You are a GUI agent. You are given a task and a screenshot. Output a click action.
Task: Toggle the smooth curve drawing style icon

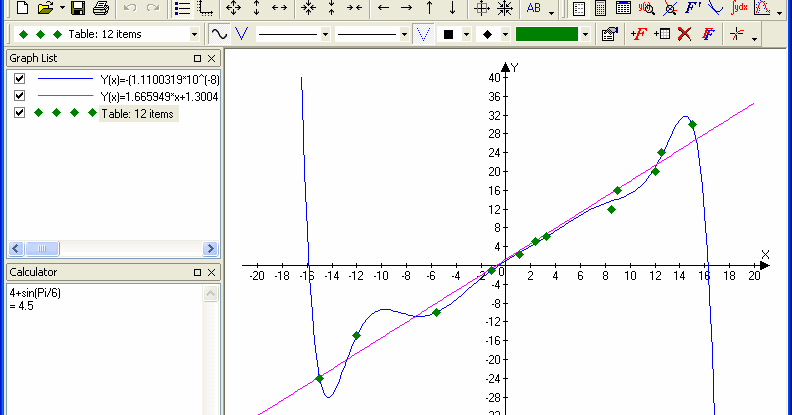pyautogui.click(x=219, y=34)
